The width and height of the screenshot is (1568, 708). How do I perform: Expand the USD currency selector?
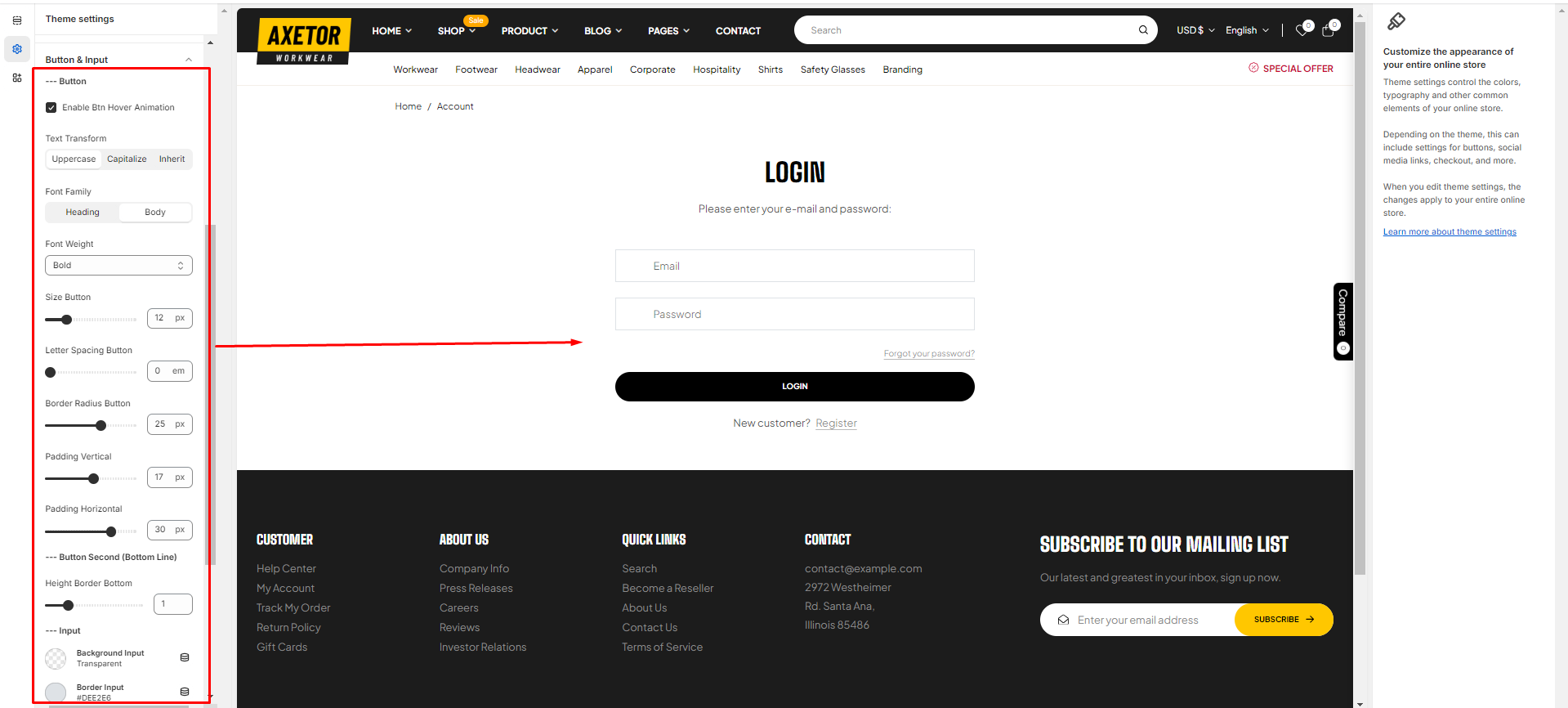[x=1195, y=30]
